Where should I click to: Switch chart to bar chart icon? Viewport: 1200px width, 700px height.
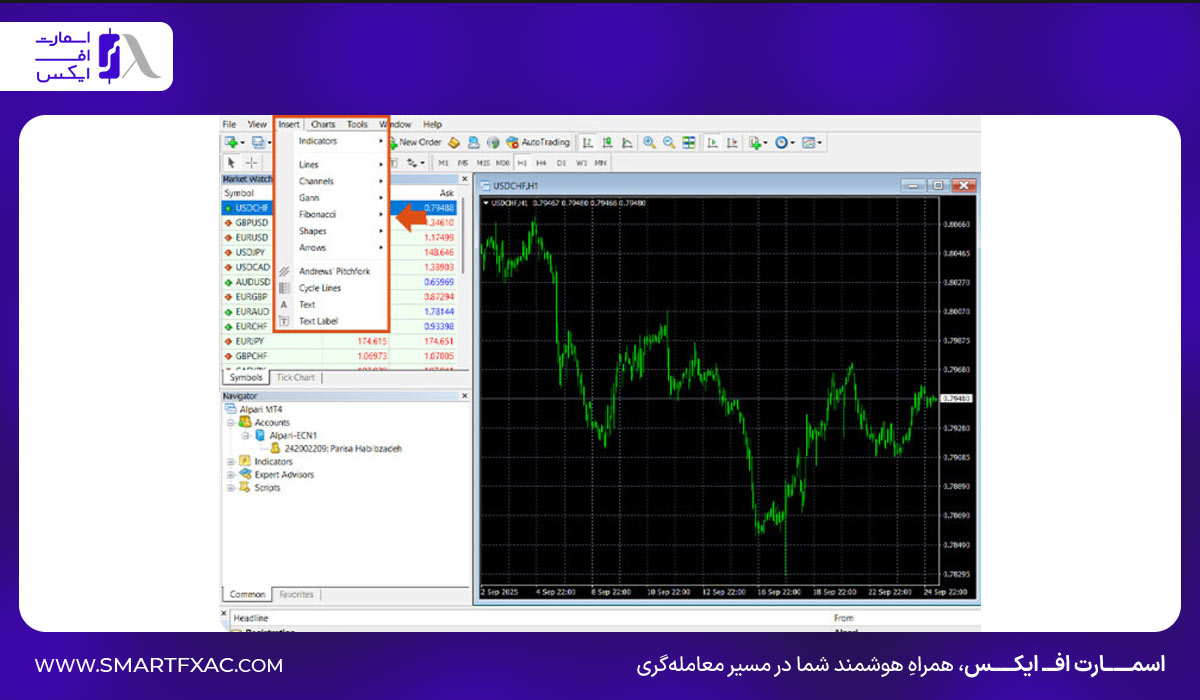click(588, 143)
